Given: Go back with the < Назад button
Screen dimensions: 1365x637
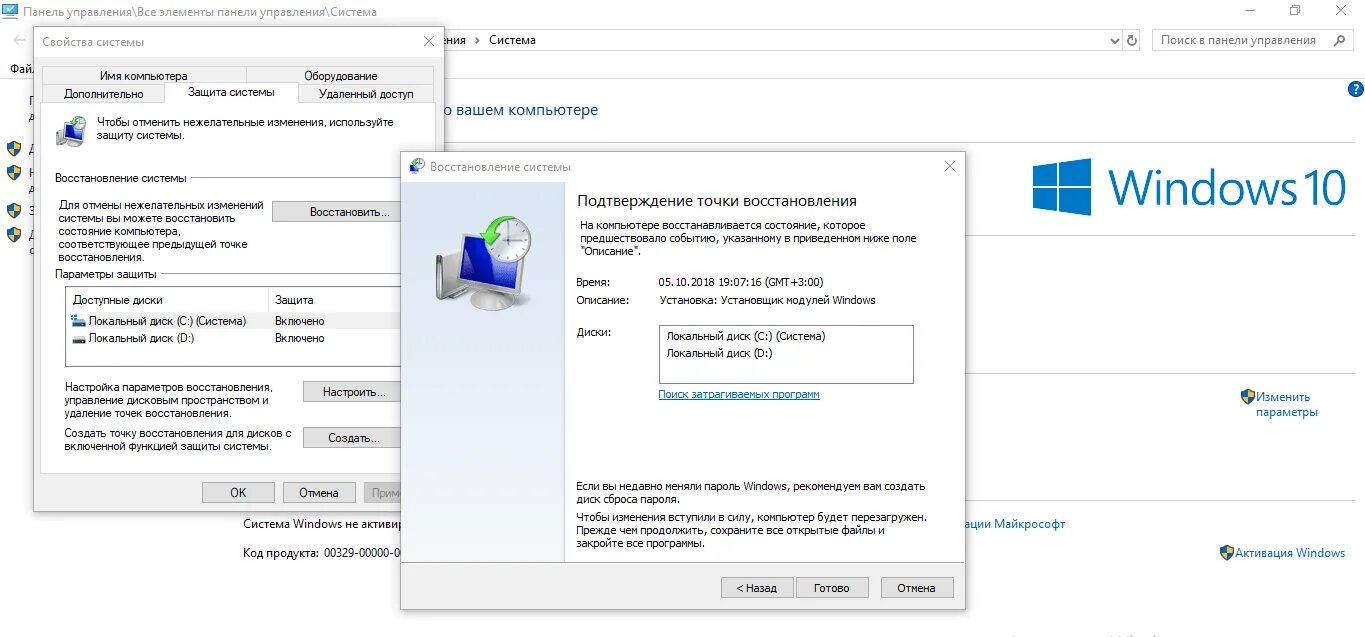Looking at the screenshot, I should tap(757, 588).
